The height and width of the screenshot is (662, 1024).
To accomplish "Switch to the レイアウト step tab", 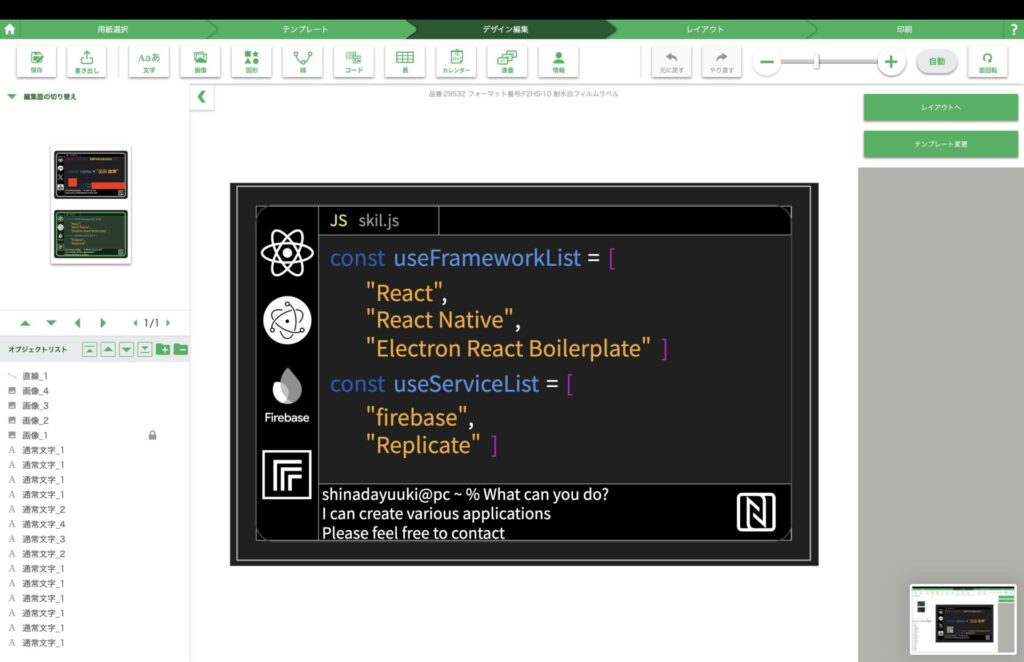I will coord(705,29).
